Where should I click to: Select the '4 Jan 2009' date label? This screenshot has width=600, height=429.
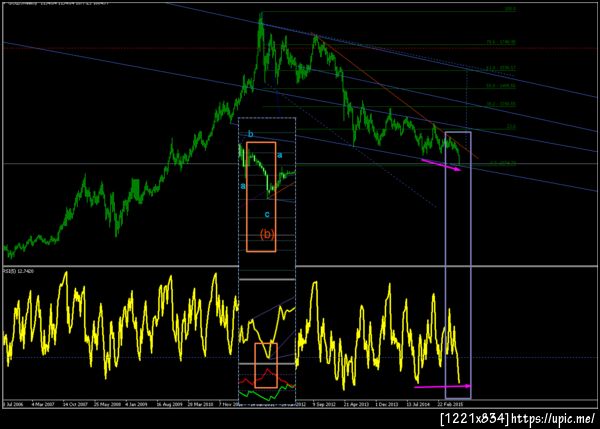pyautogui.click(x=137, y=404)
